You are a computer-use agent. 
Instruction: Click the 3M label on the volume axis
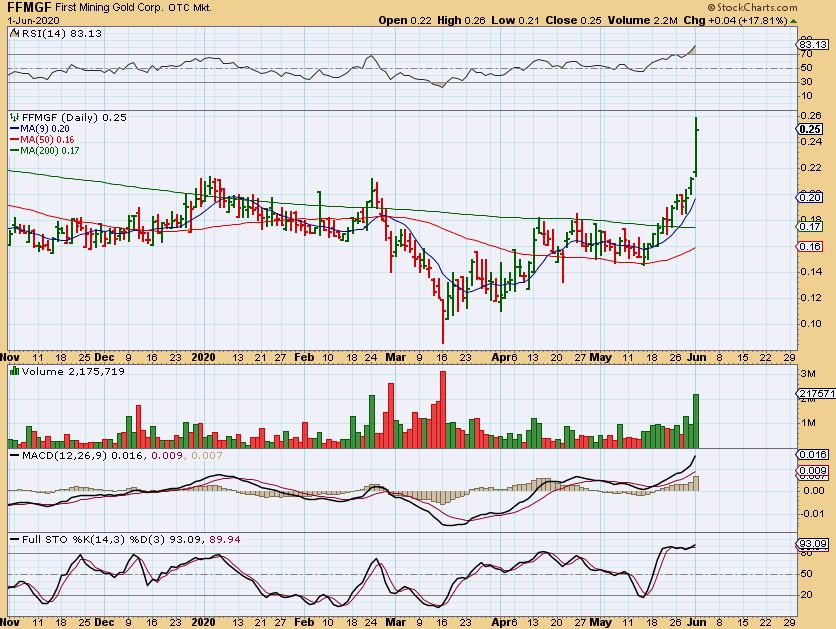tap(808, 373)
